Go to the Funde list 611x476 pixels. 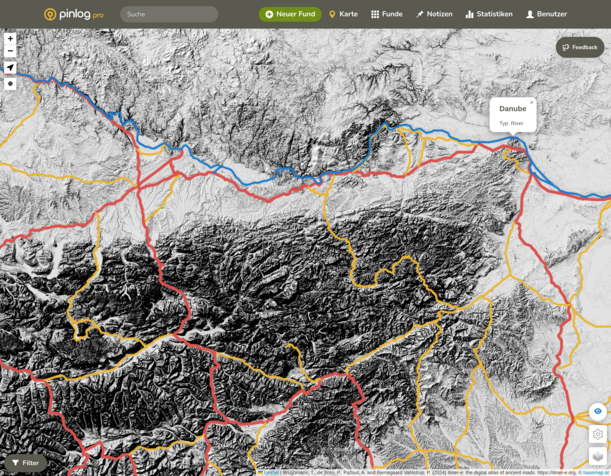(386, 14)
